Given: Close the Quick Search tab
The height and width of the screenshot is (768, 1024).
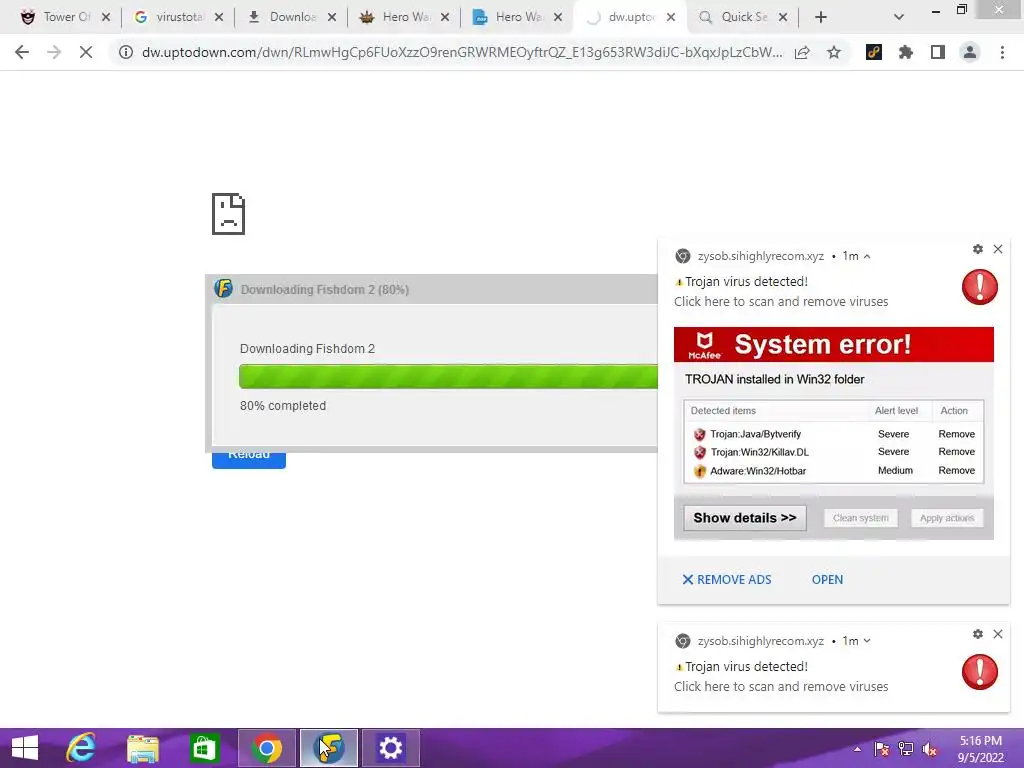Looking at the screenshot, I should pos(783,18).
